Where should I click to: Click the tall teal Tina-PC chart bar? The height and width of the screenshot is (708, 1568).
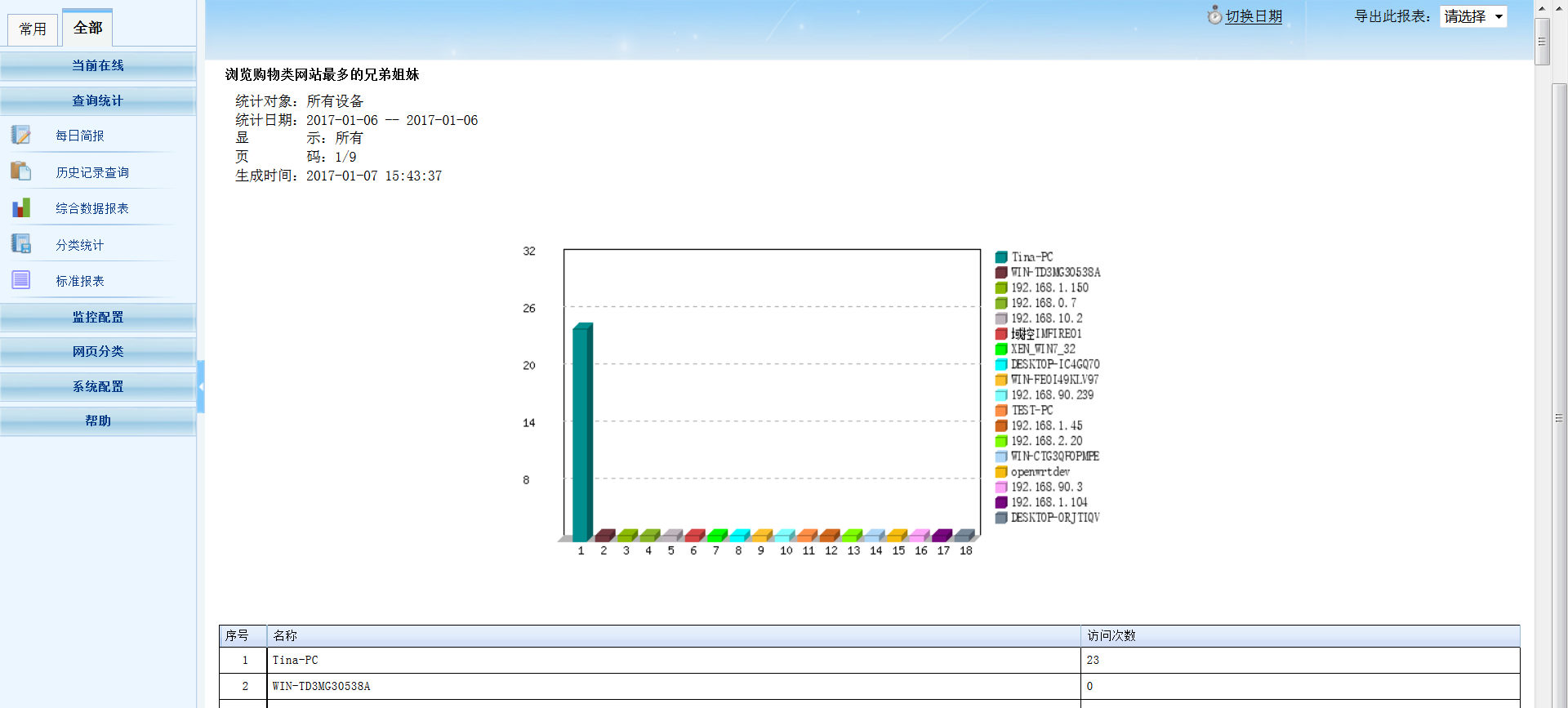[x=581, y=433]
